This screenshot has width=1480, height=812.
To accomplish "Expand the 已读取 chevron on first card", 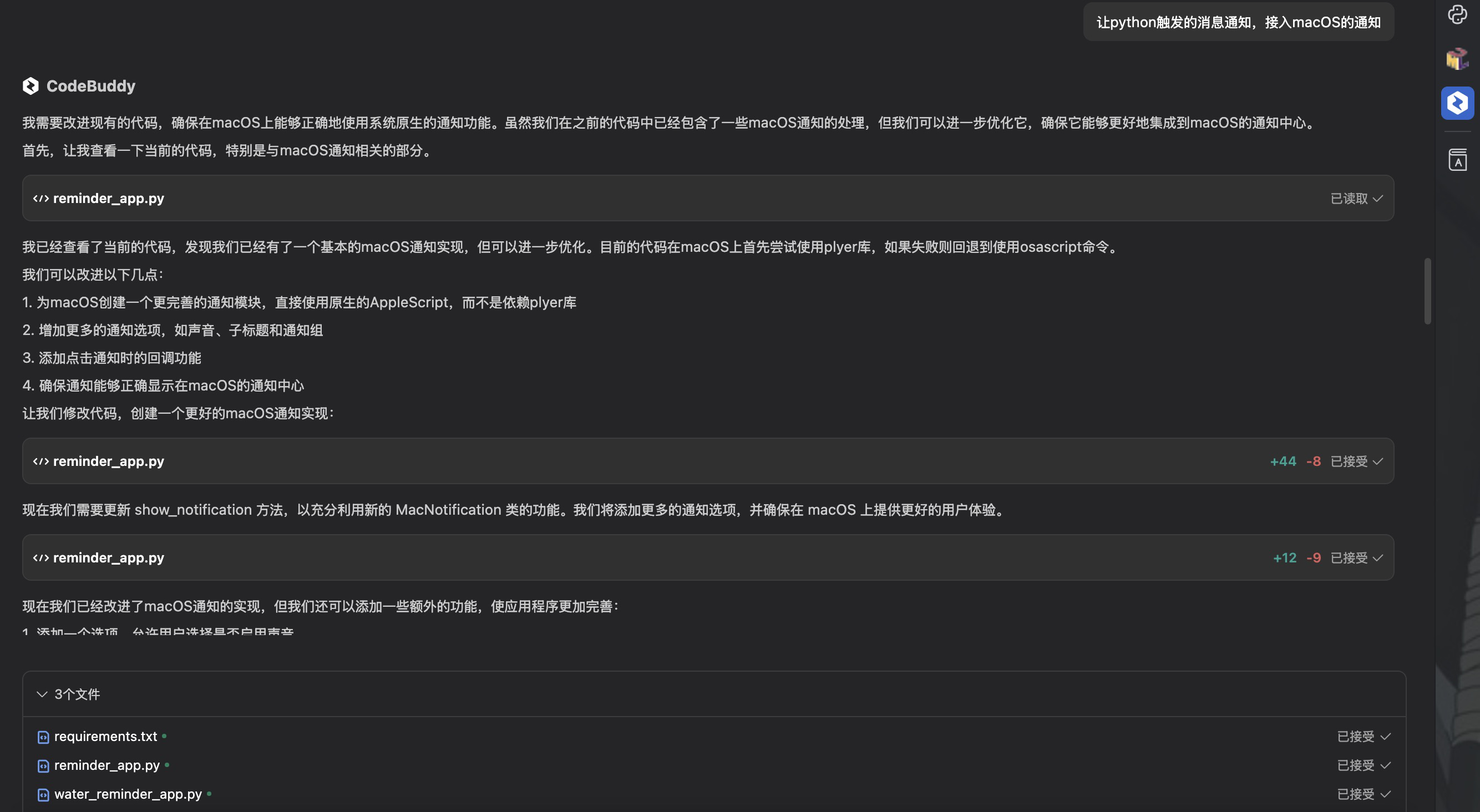I will pos(1377,199).
